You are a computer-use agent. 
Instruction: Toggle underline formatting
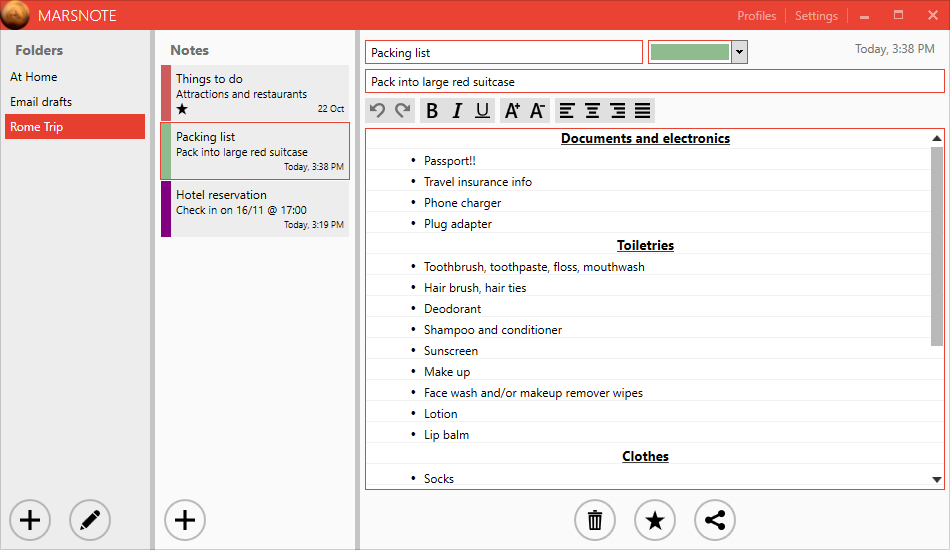point(483,111)
